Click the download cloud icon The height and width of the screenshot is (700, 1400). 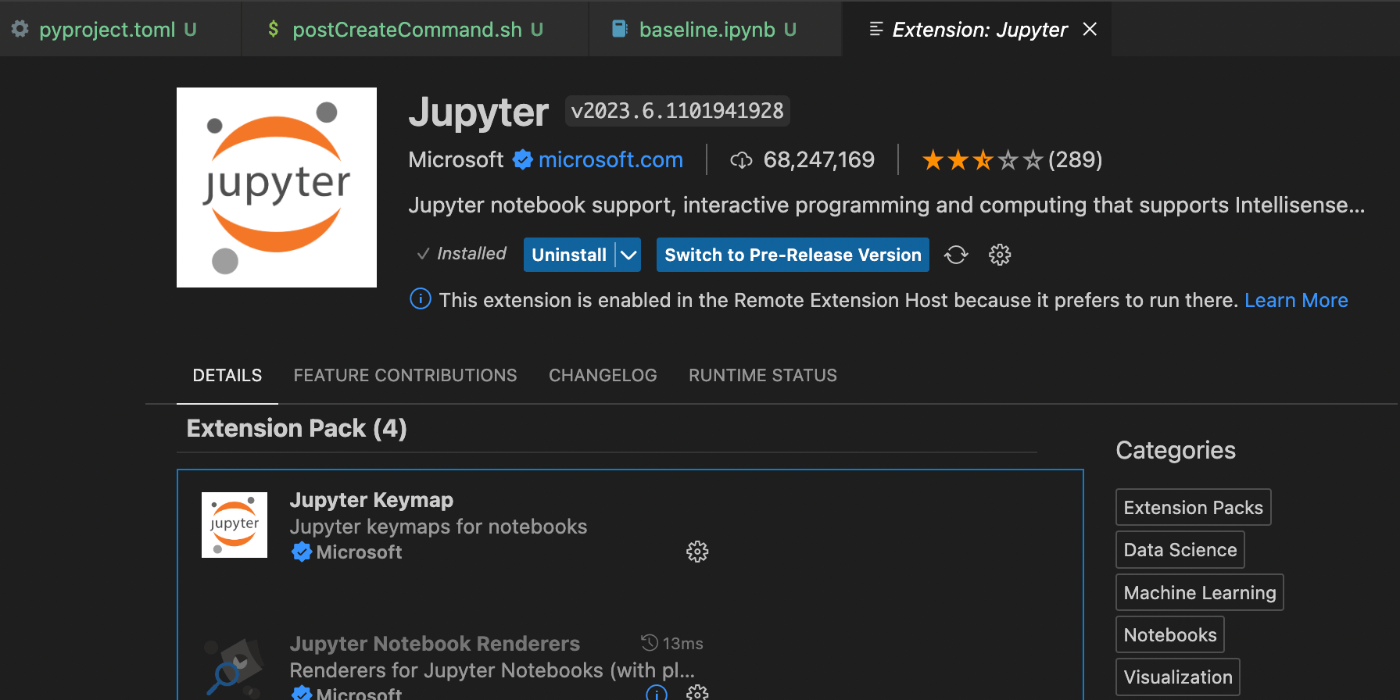[741, 160]
